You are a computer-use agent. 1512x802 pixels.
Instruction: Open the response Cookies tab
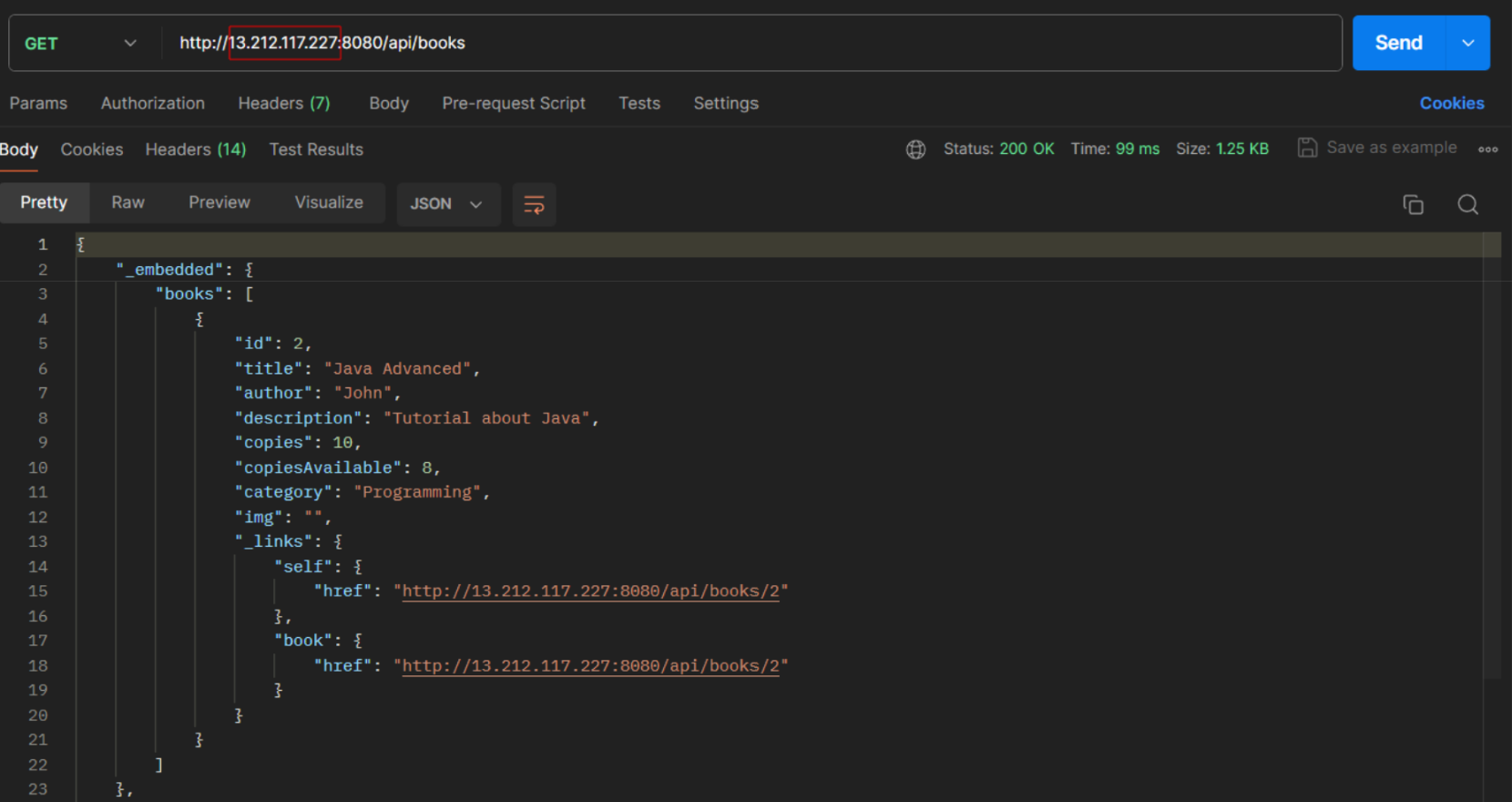pyautogui.click(x=92, y=149)
